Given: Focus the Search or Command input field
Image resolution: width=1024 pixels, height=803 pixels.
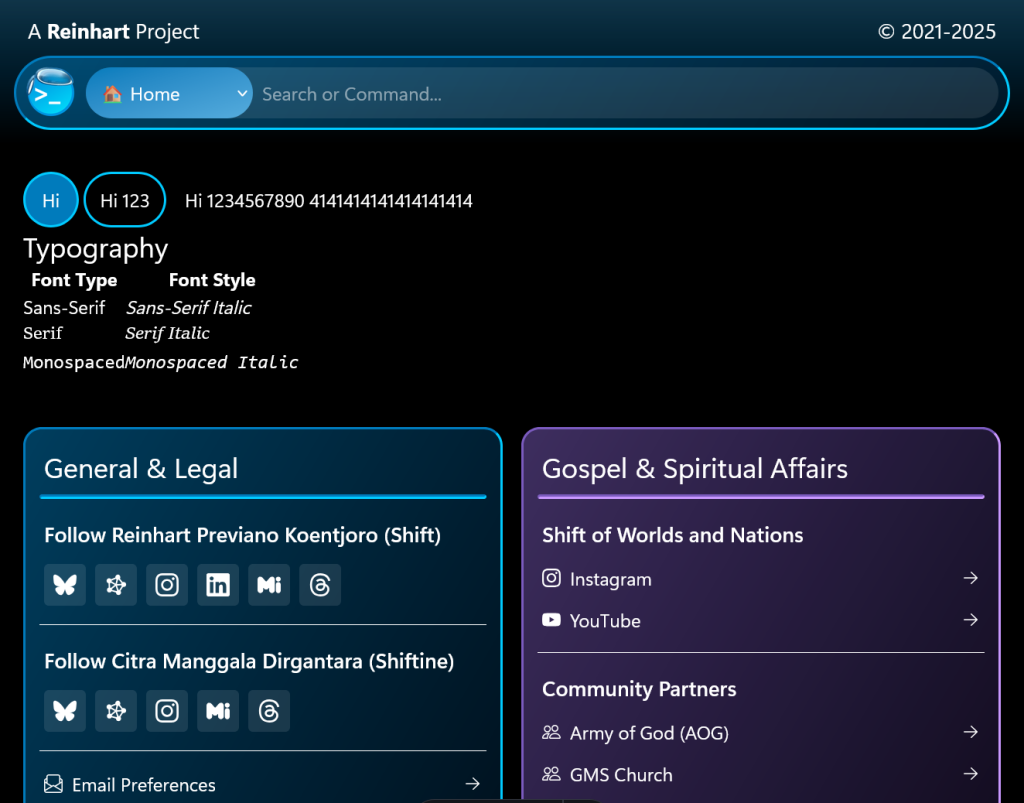Looking at the screenshot, I should tap(620, 94).
